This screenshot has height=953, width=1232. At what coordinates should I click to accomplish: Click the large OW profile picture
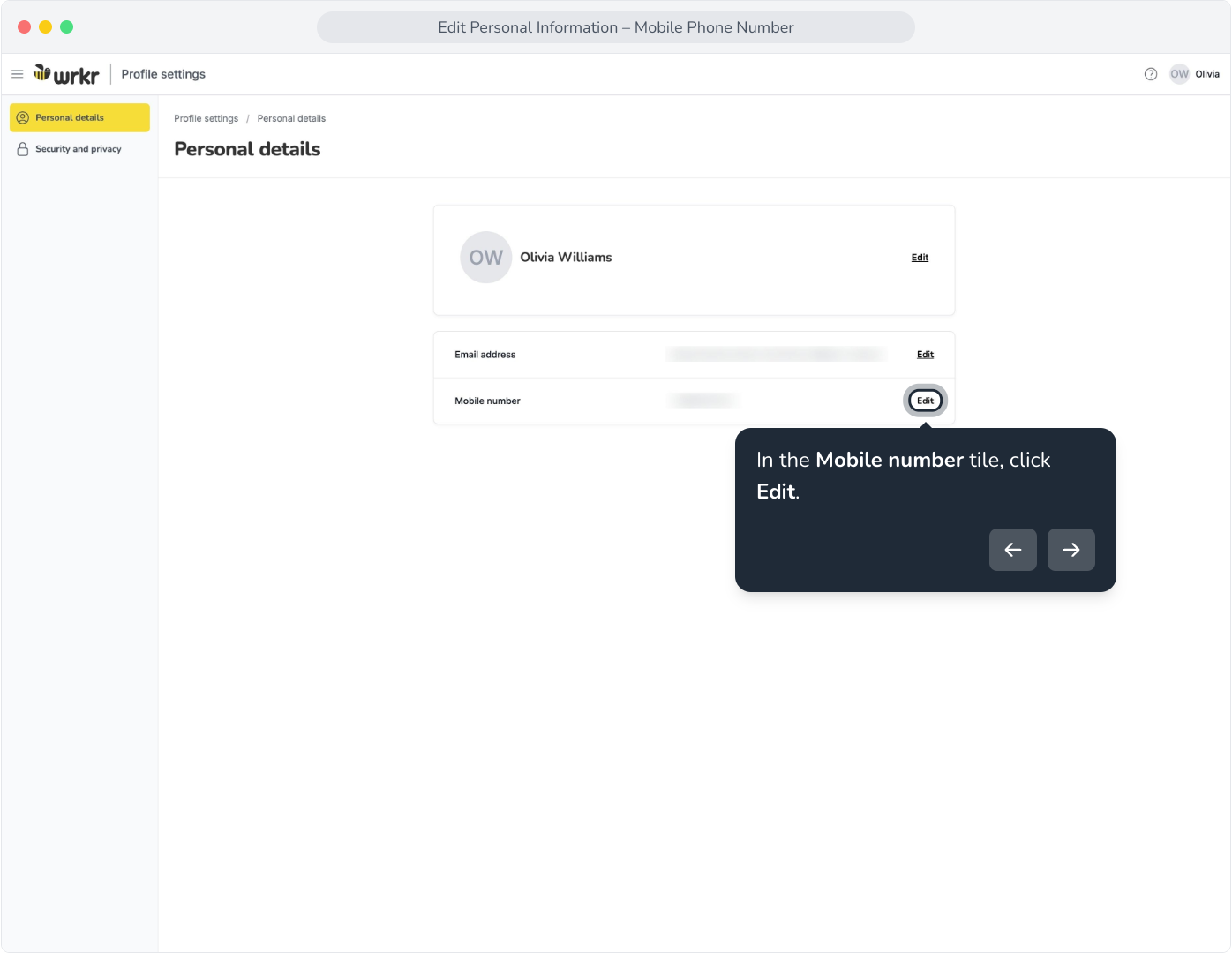click(x=486, y=258)
